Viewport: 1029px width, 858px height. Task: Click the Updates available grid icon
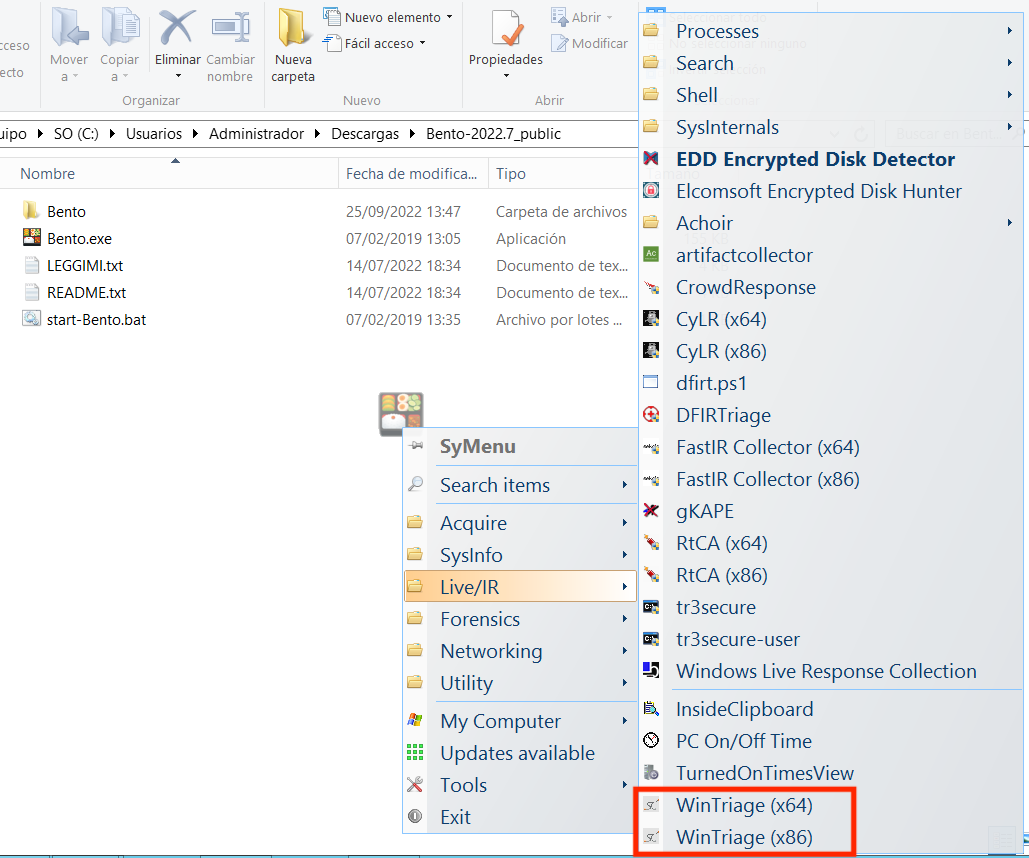[415, 752]
